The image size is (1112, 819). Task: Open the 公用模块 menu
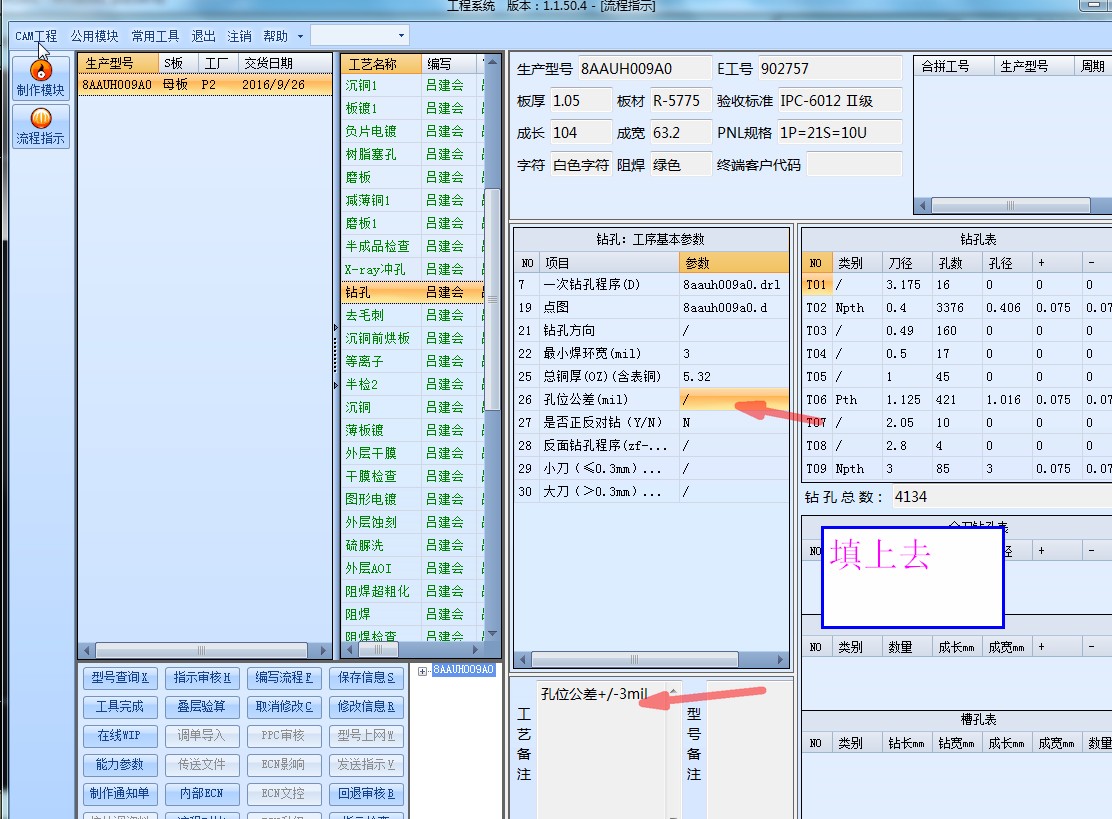coord(94,36)
